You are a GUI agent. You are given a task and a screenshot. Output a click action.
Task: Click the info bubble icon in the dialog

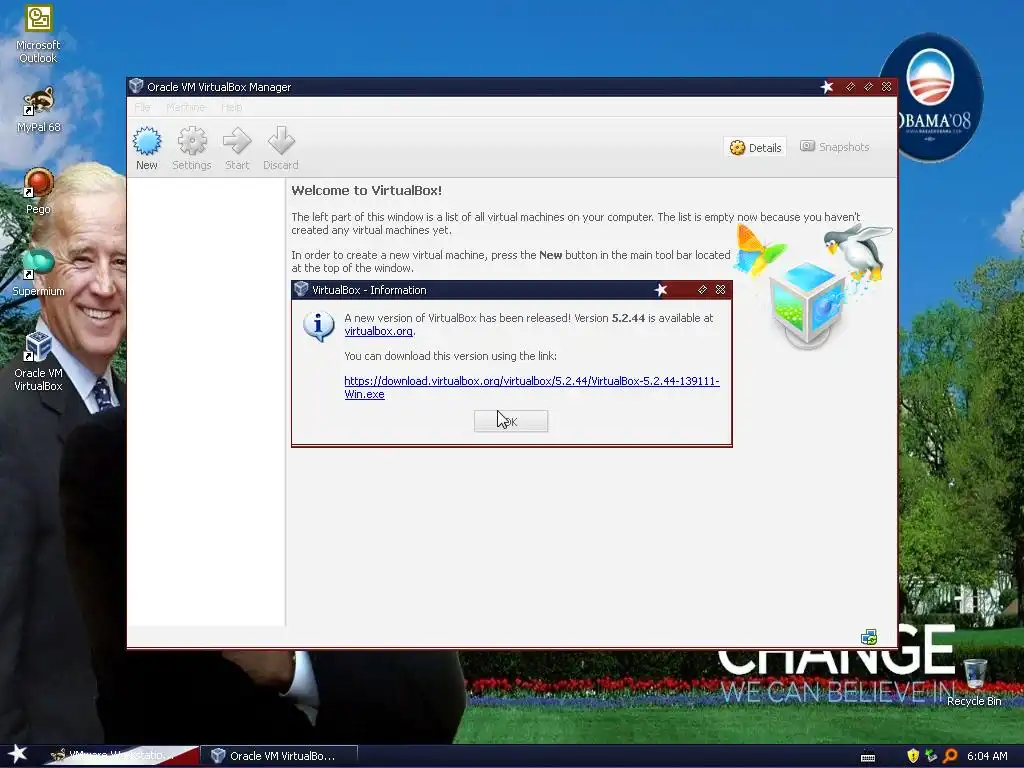[x=318, y=326]
